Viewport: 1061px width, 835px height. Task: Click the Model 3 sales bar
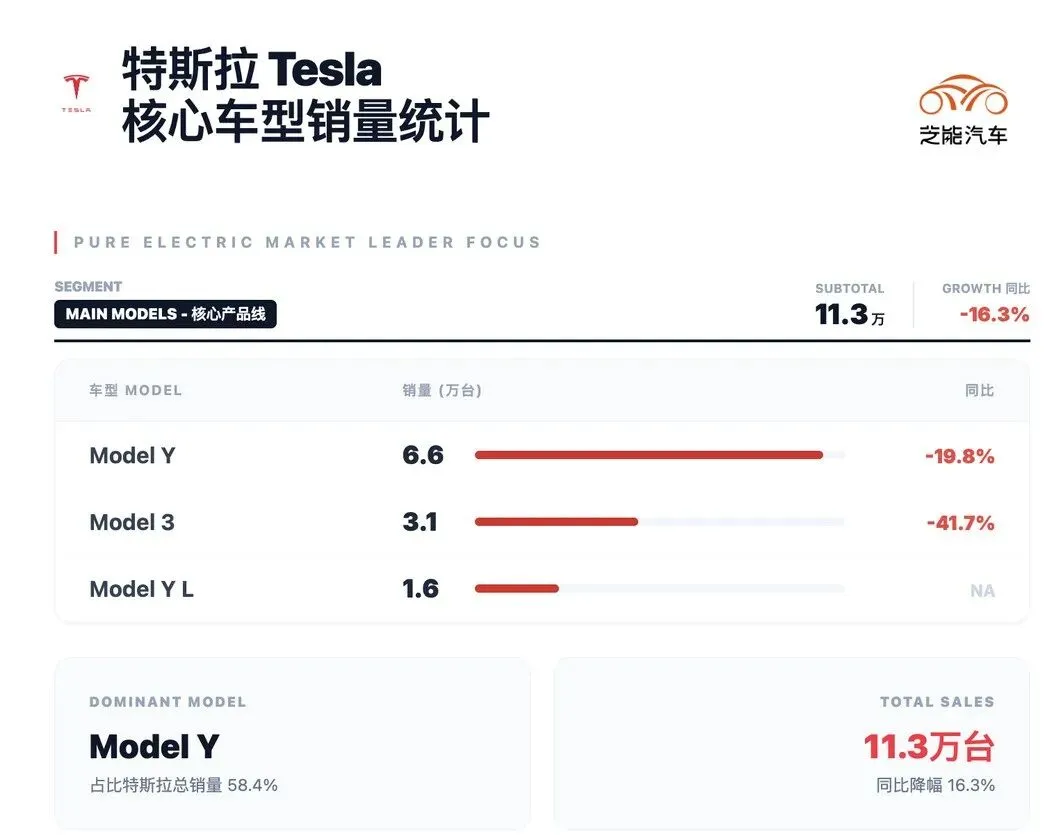click(556, 522)
